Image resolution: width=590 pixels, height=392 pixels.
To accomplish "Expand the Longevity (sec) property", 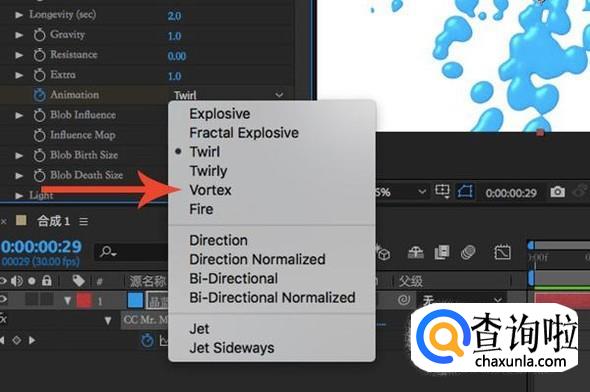I will coord(18,15).
